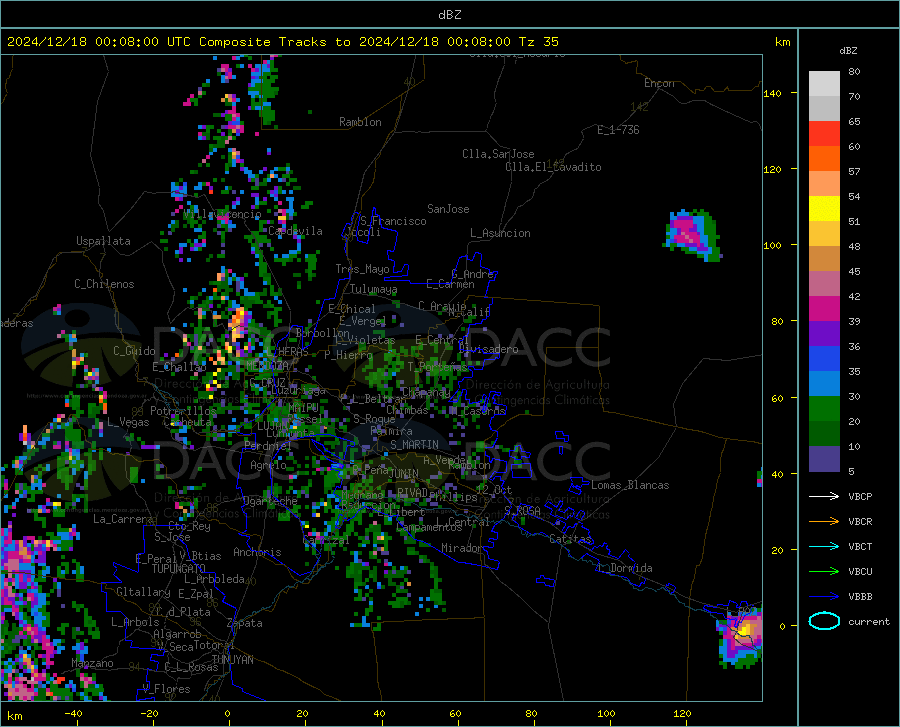900x727 pixels.
Task: Click the L_Dormida place label
Action: pyautogui.click(x=624, y=568)
